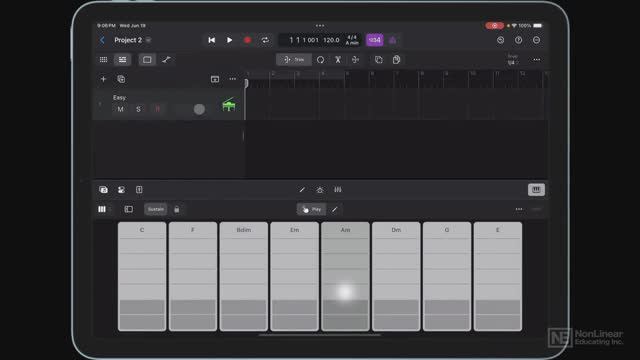Toggle the sustain lock icon
The height and width of the screenshot is (360, 640).
177,209
